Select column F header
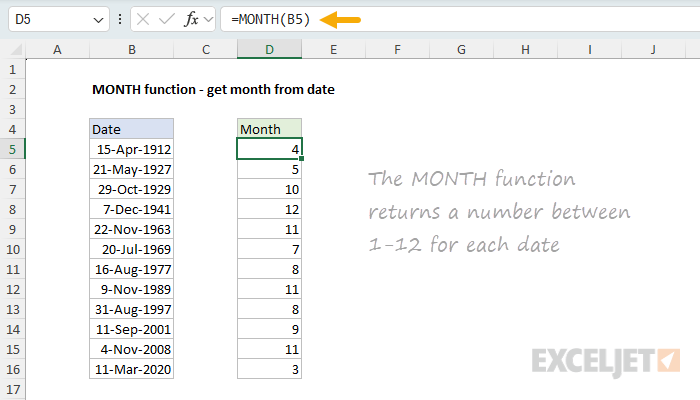The width and height of the screenshot is (700, 400). pos(397,49)
